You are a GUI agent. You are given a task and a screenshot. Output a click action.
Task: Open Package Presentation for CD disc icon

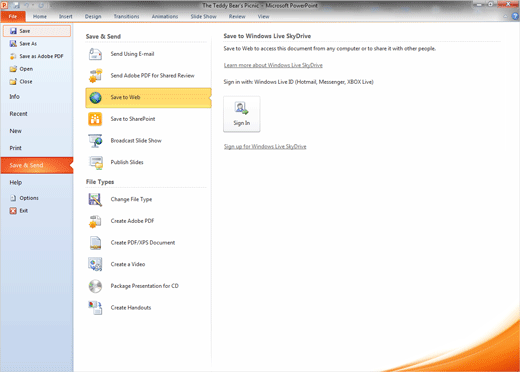(x=95, y=286)
